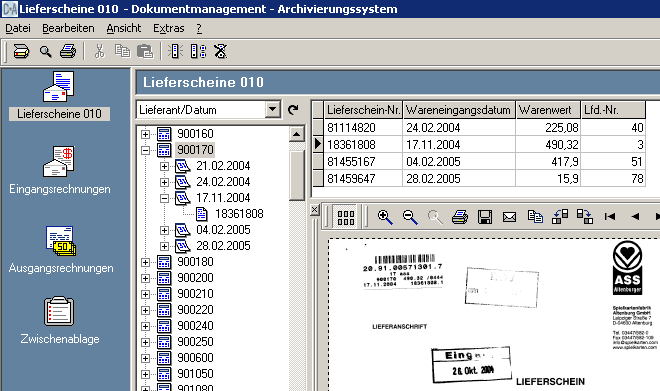This screenshot has height=391, width=660.
Task: Zoom in on the document preview
Action: [x=385, y=217]
